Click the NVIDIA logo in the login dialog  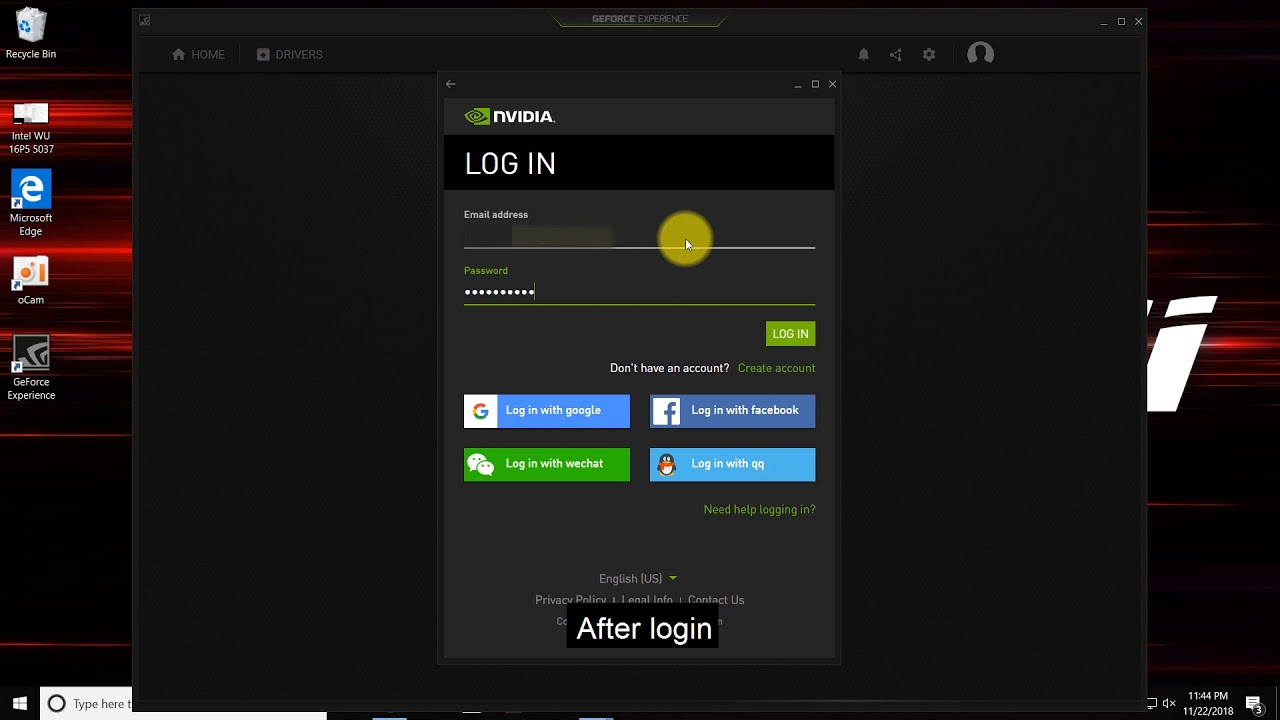[510, 117]
